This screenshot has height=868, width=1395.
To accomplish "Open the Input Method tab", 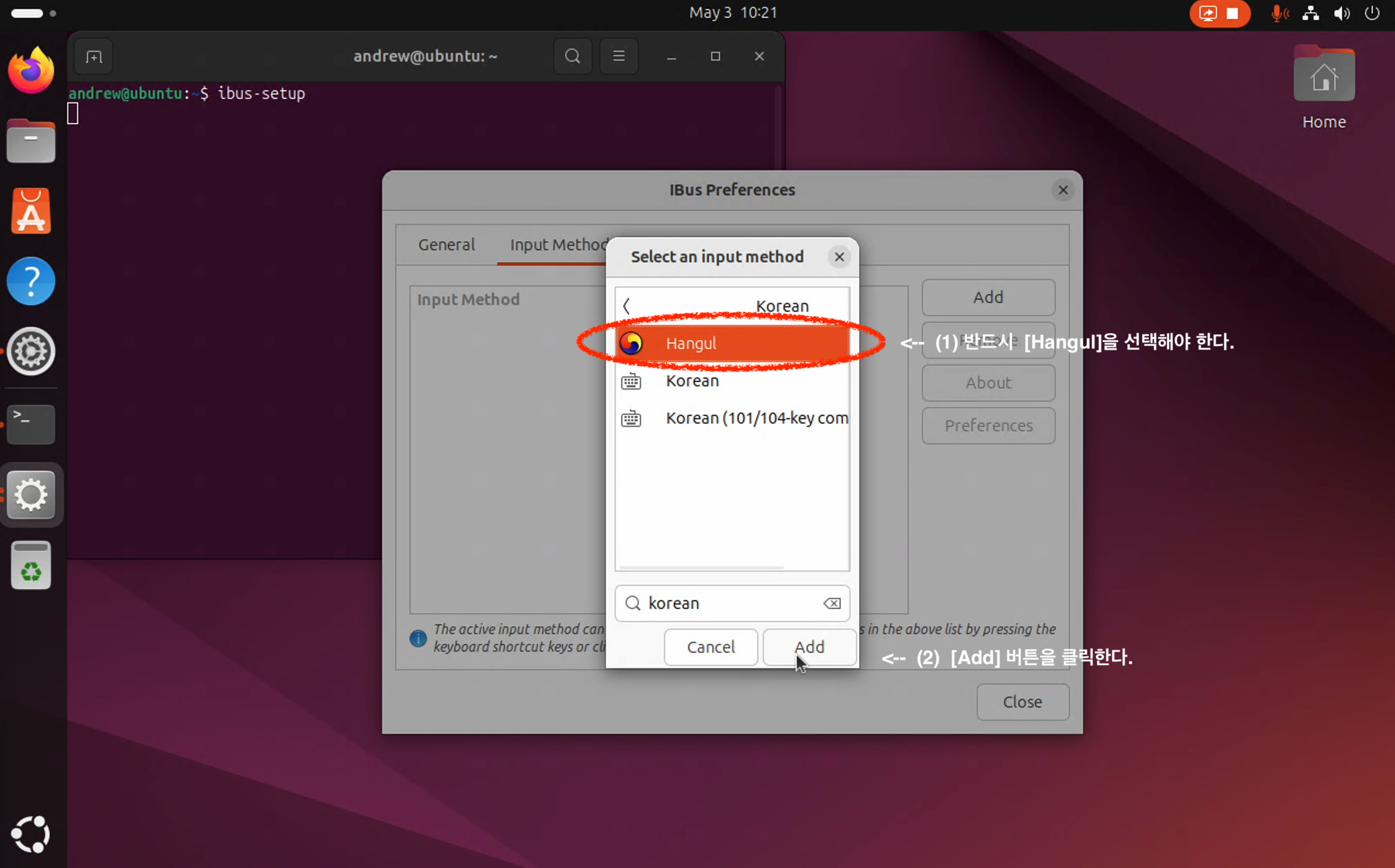I will 554,245.
